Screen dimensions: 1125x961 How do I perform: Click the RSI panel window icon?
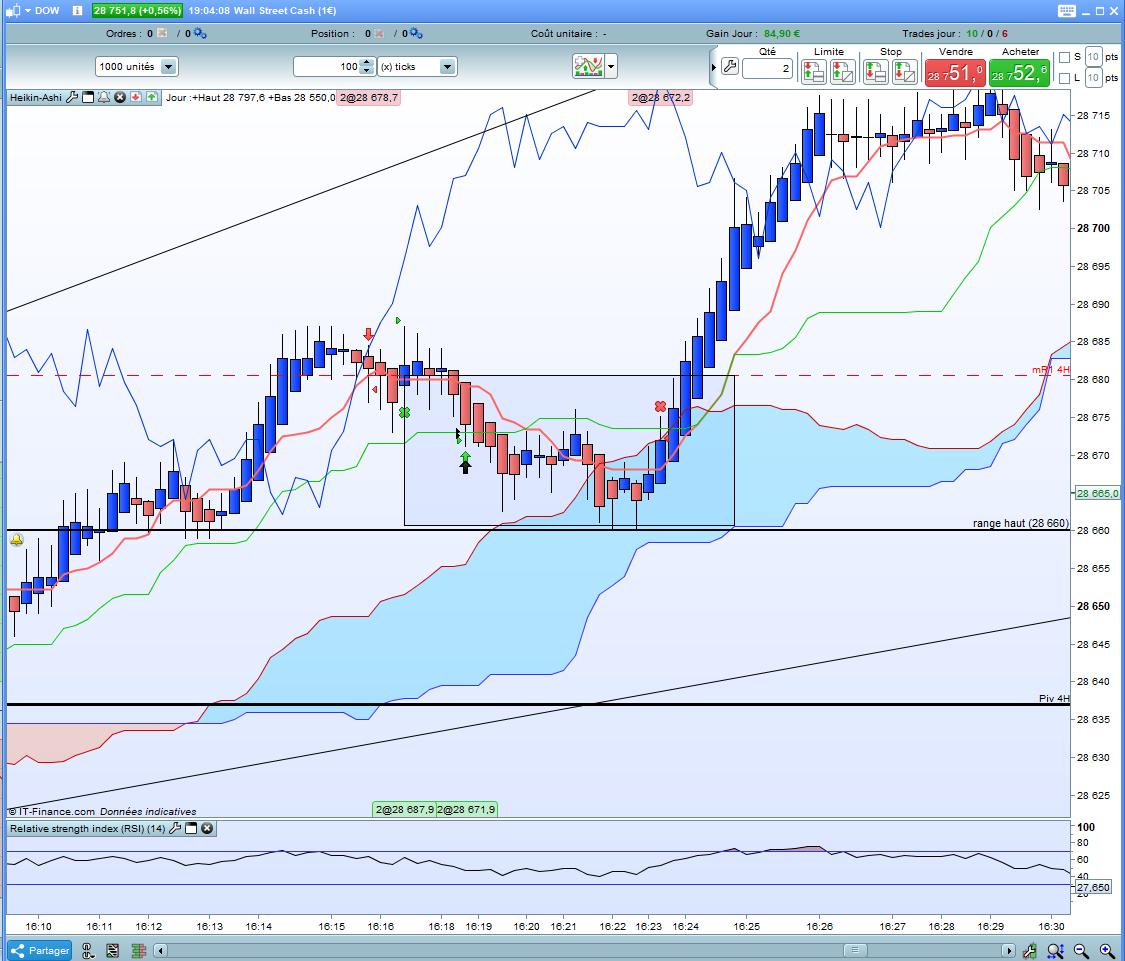tap(191, 828)
